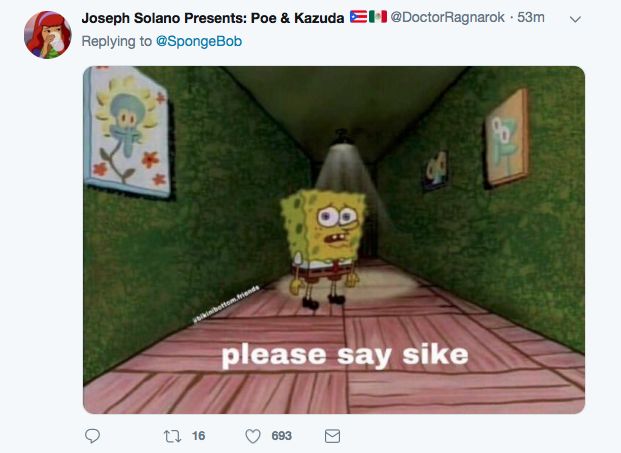Click the 16 retweets count
621x453 pixels.
point(198,436)
